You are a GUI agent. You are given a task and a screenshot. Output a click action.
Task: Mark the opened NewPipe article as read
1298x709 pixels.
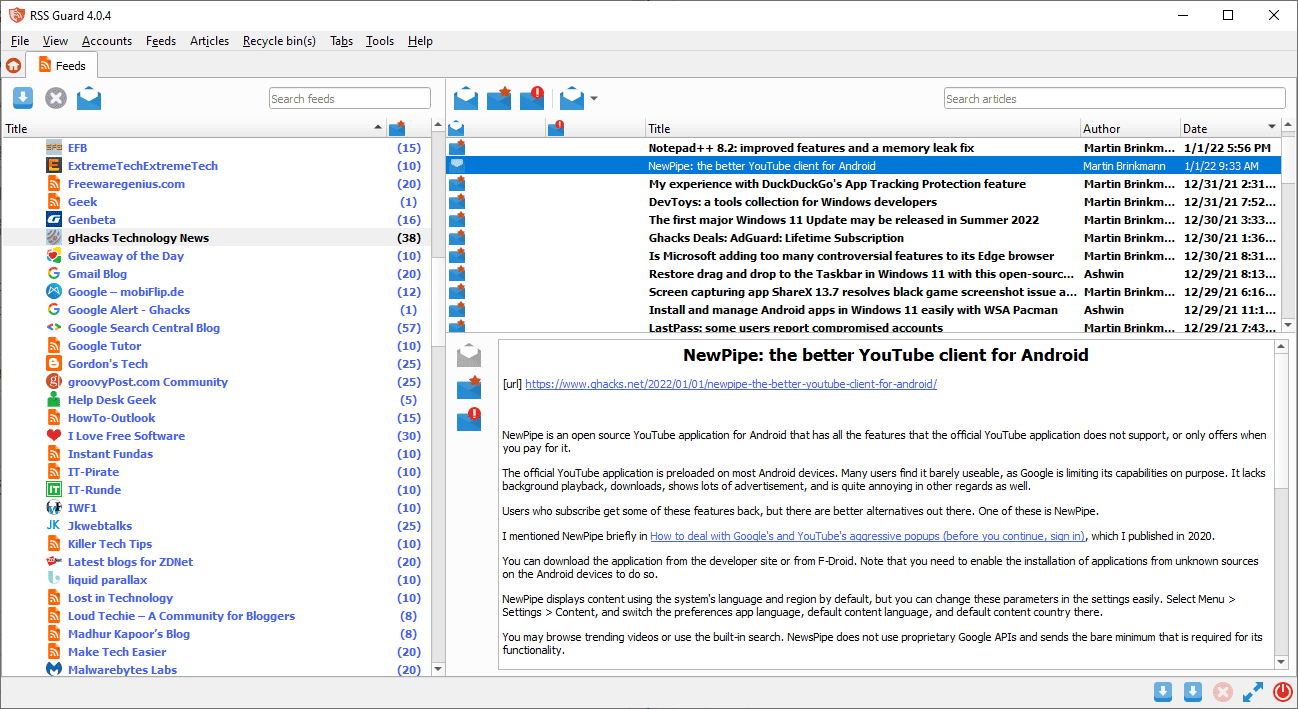coord(467,353)
